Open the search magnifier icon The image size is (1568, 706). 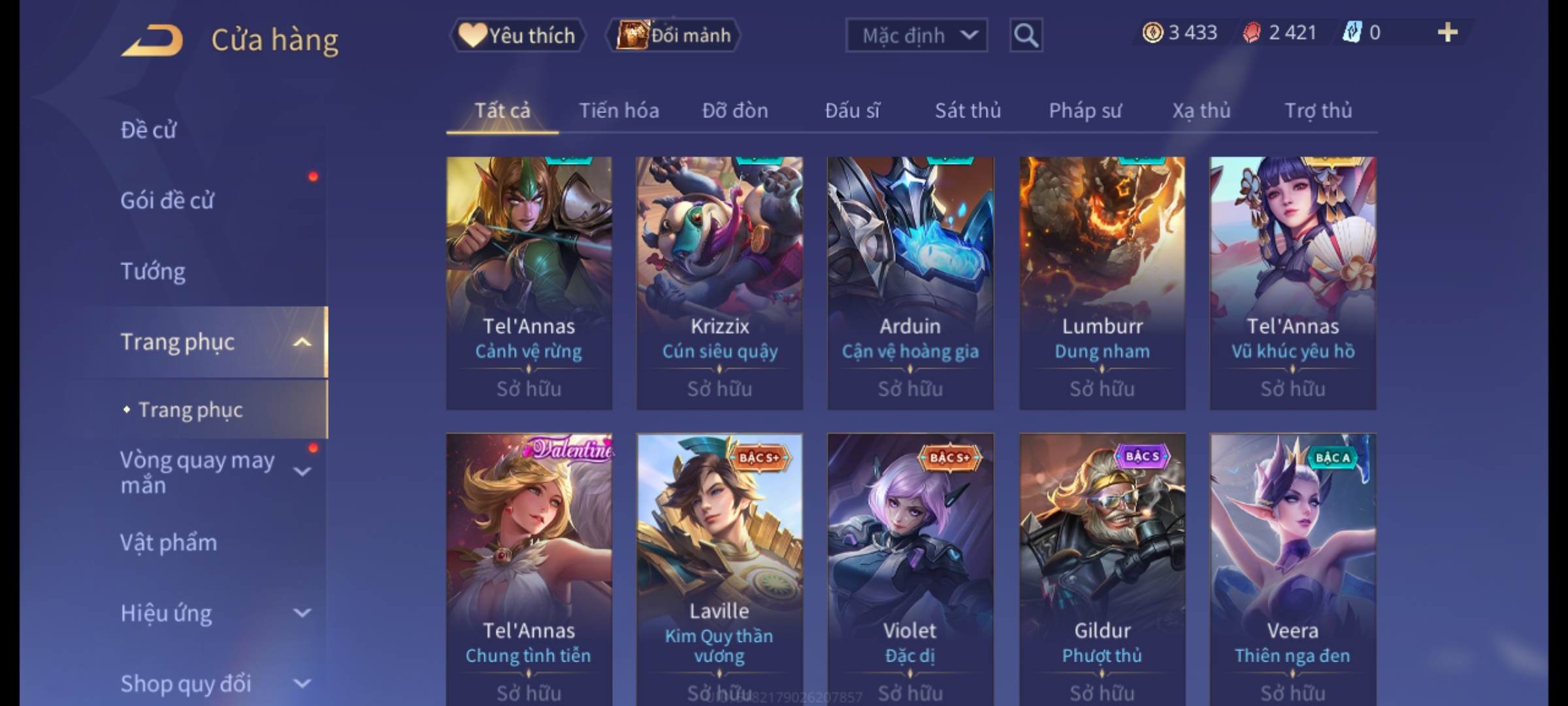click(x=1026, y=35)
